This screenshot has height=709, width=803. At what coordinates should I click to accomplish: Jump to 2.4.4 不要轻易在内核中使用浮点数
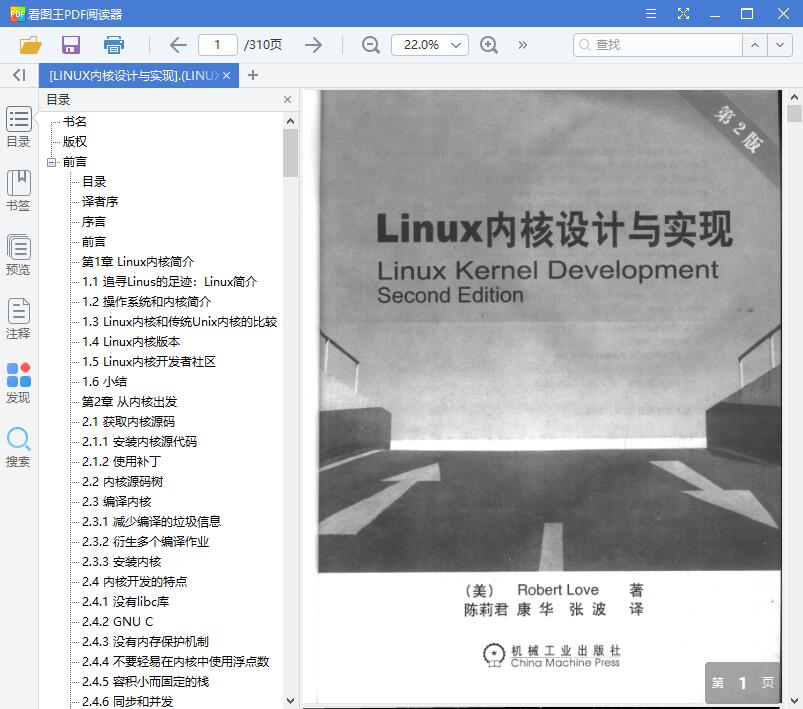pos(176,661)
